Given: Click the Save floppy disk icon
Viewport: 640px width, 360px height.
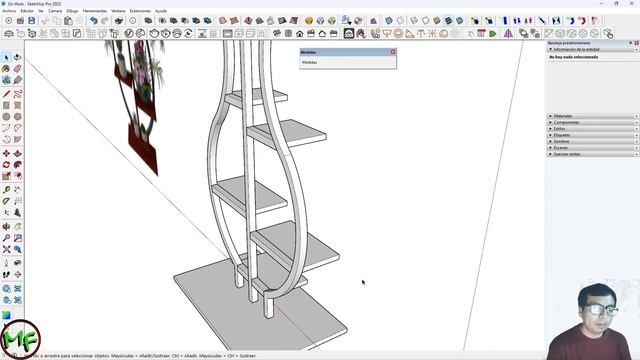Looking at the screenshot, I should pos(31,20).
